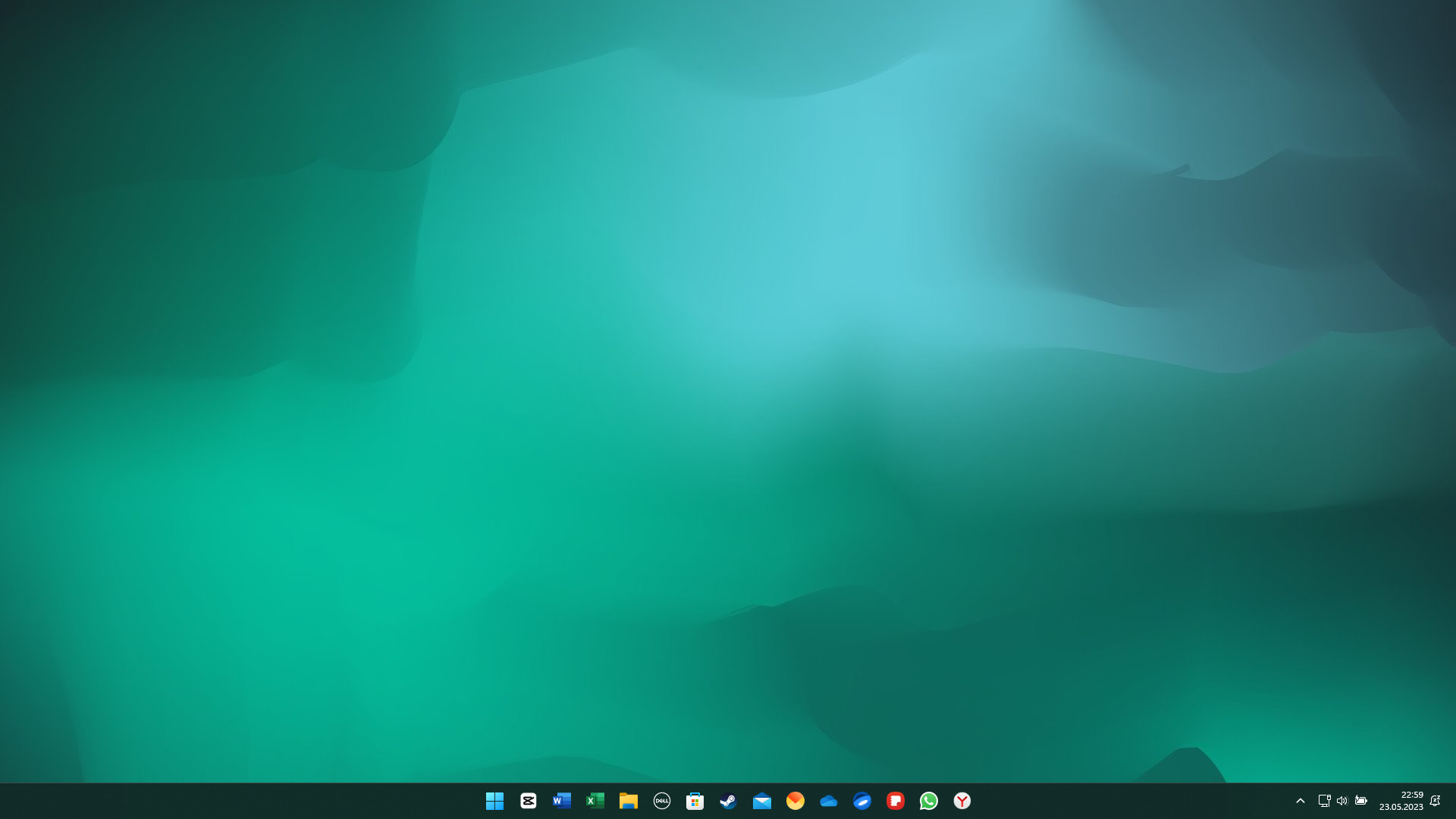
Task: Open the network settings flyout
Action: [x=1324, y=801]
